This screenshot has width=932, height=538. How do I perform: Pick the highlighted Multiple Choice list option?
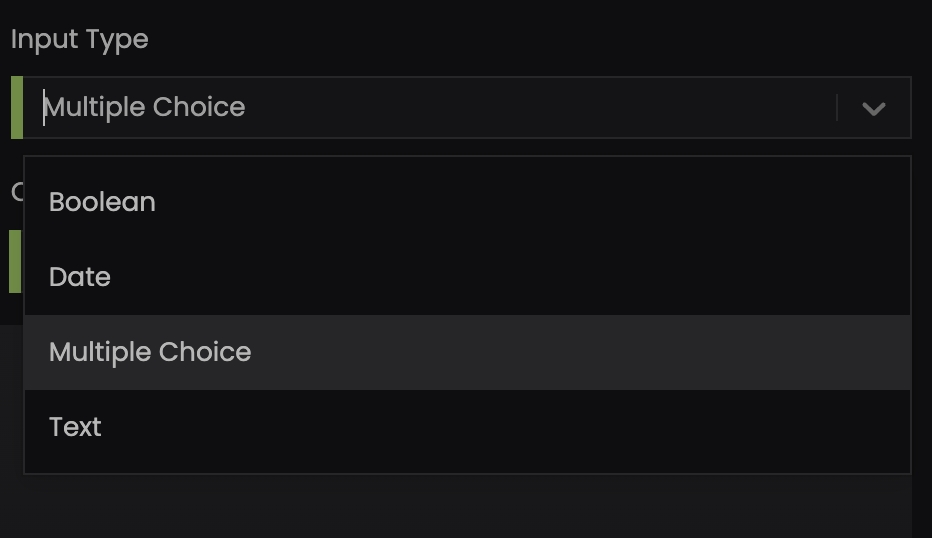pos(150,352)
